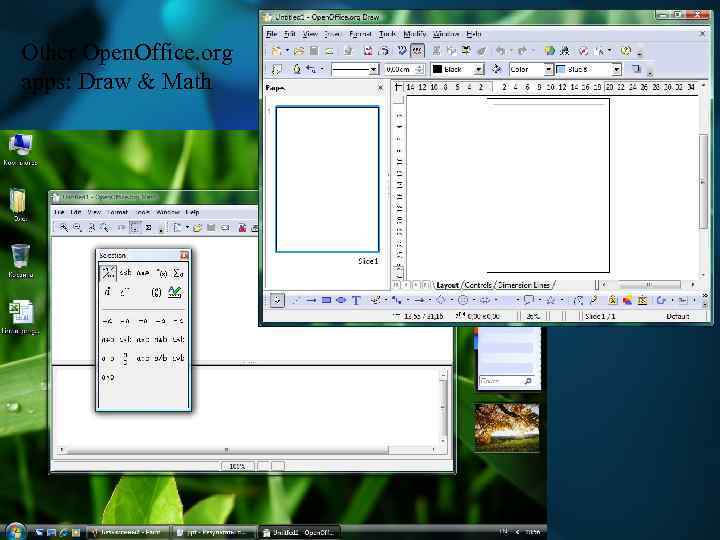Click the Windows Start button

click(x=14, y=531)
